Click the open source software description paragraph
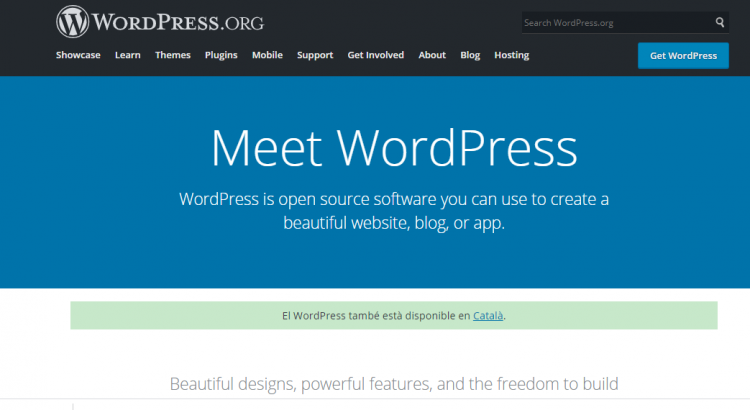The width and height of the screenshot is (750, 410). point(394,211)
